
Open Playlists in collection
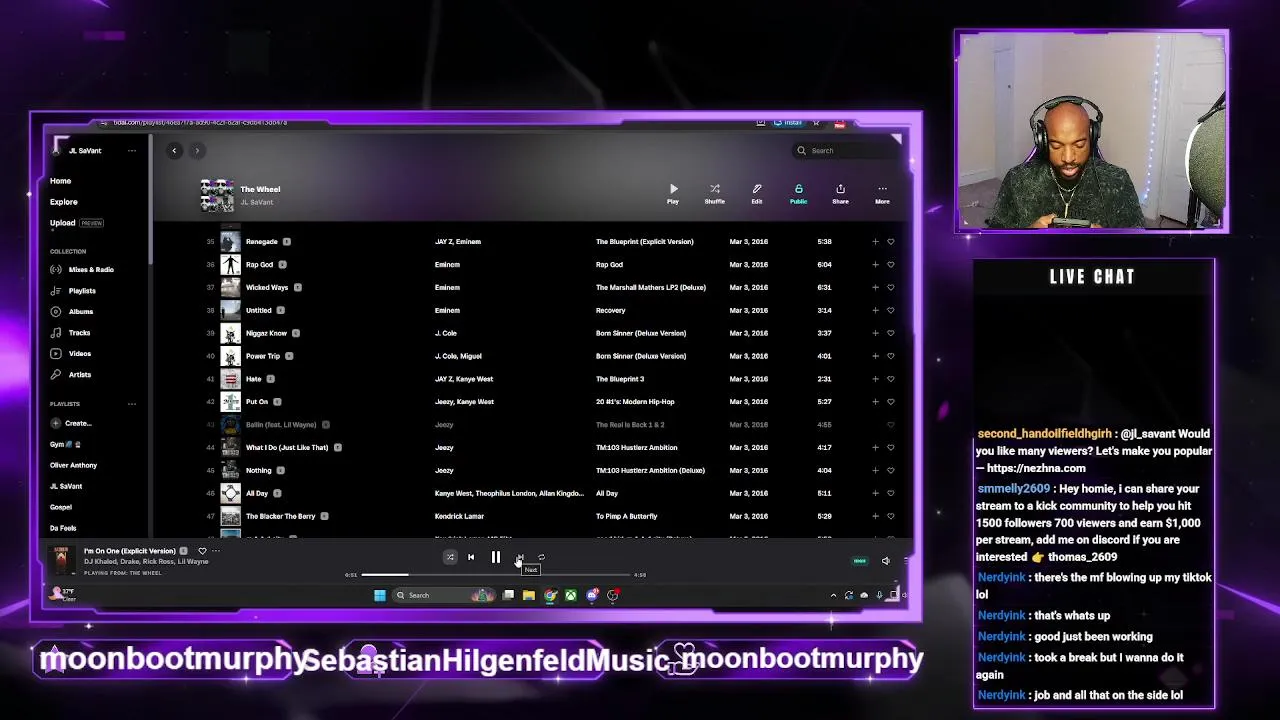tap(73, 291)
